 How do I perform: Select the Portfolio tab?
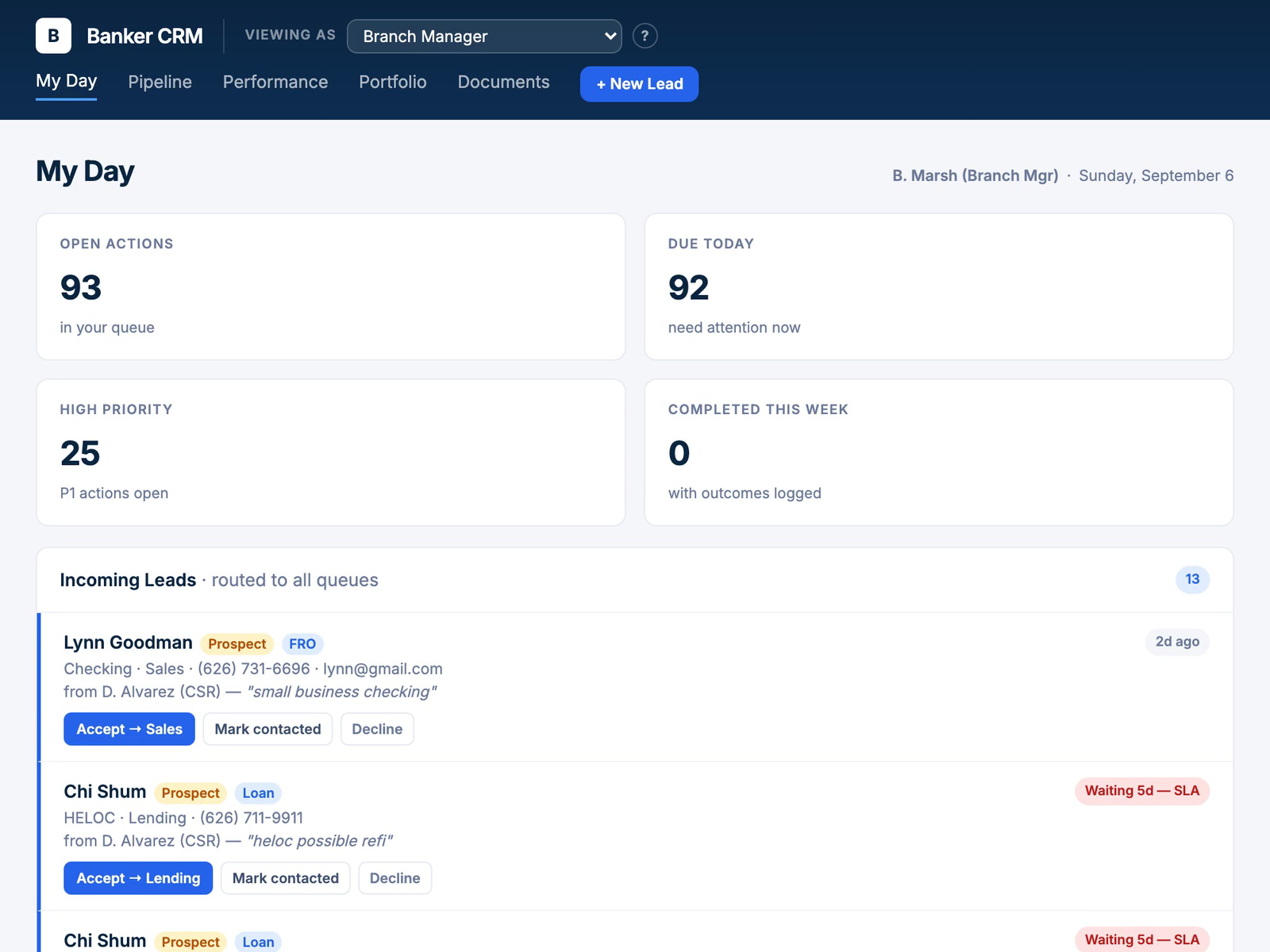pyautogui.click(x=393, y=82)
